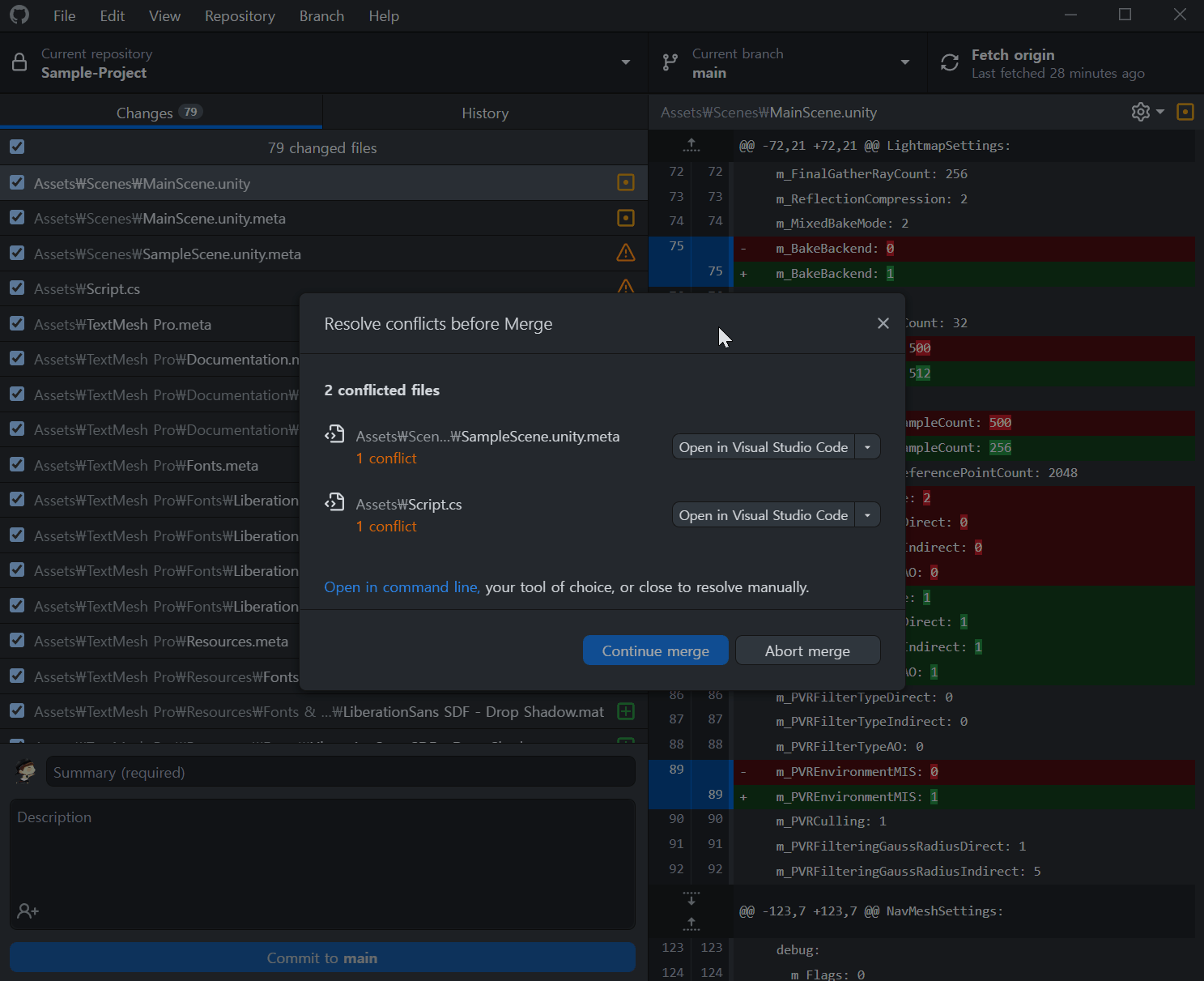
Task: Open Branch menu
Action: point(321,16)
